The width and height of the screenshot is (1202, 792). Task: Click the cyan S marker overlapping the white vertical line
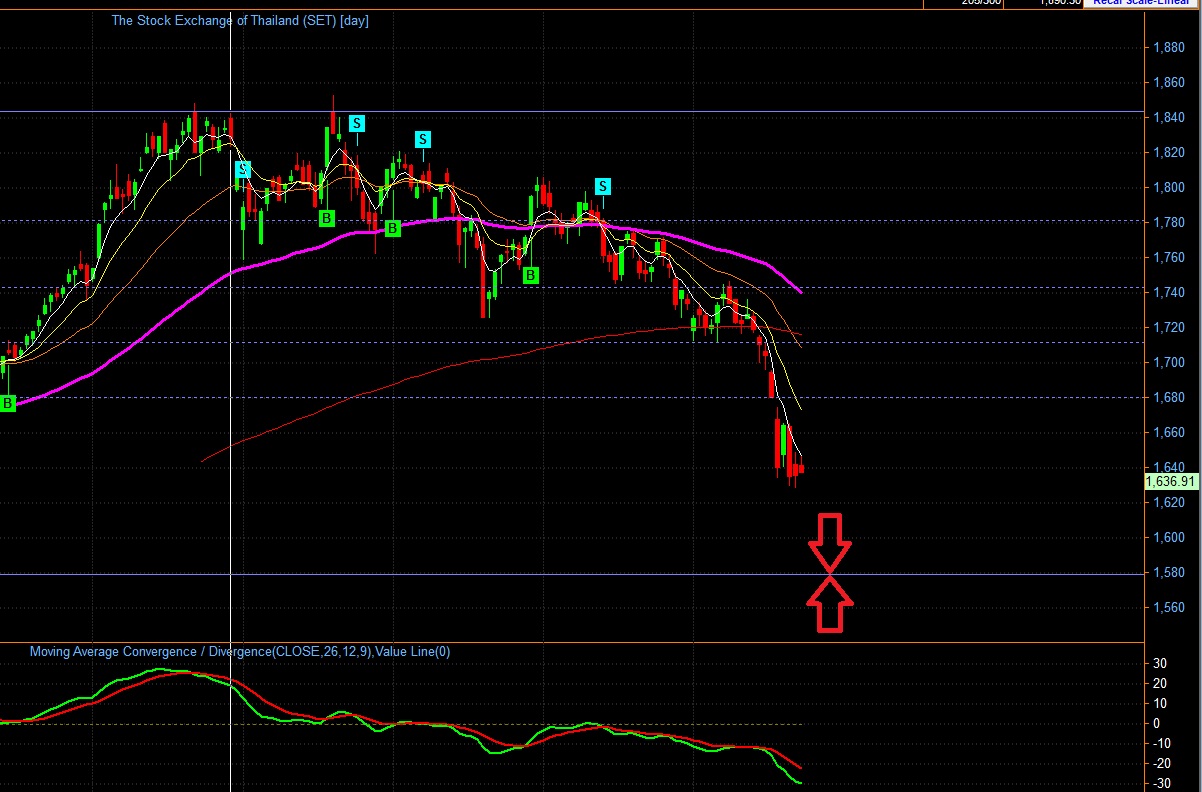click(x=242, y=169)
